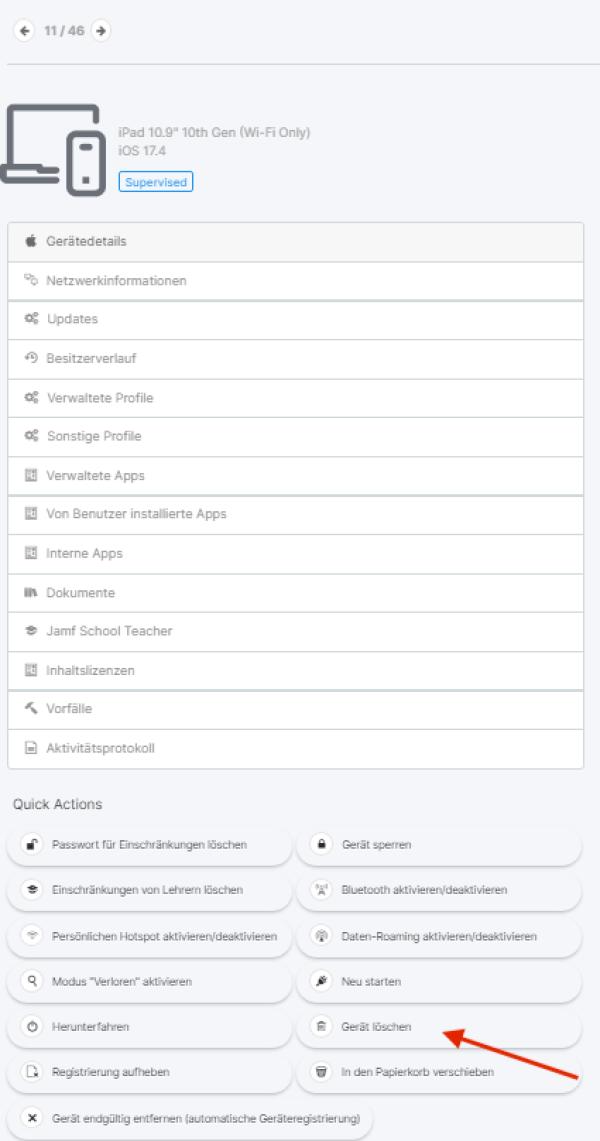Expand the Verwaltete Profile section
The height and width of the screenshot is (1141, 600).
[x=295, y=398]
